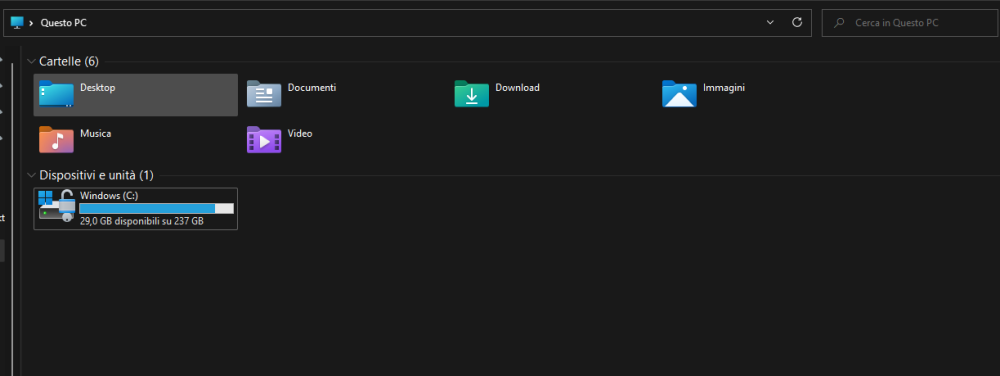
Task: Select the Immagini folder icon
Action: (679, 94)
